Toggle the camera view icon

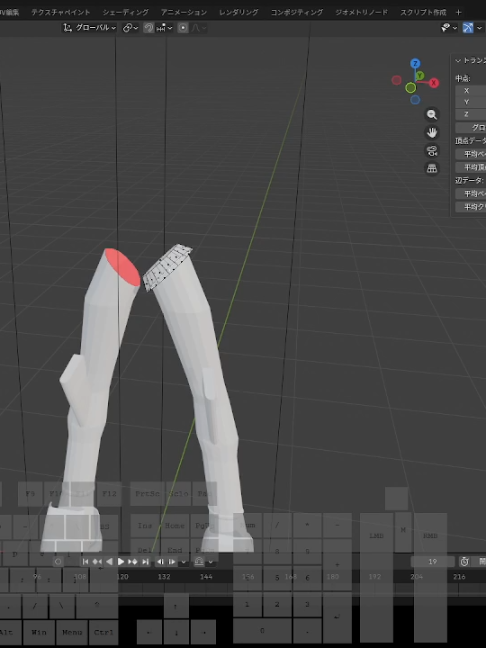(432, 151)
